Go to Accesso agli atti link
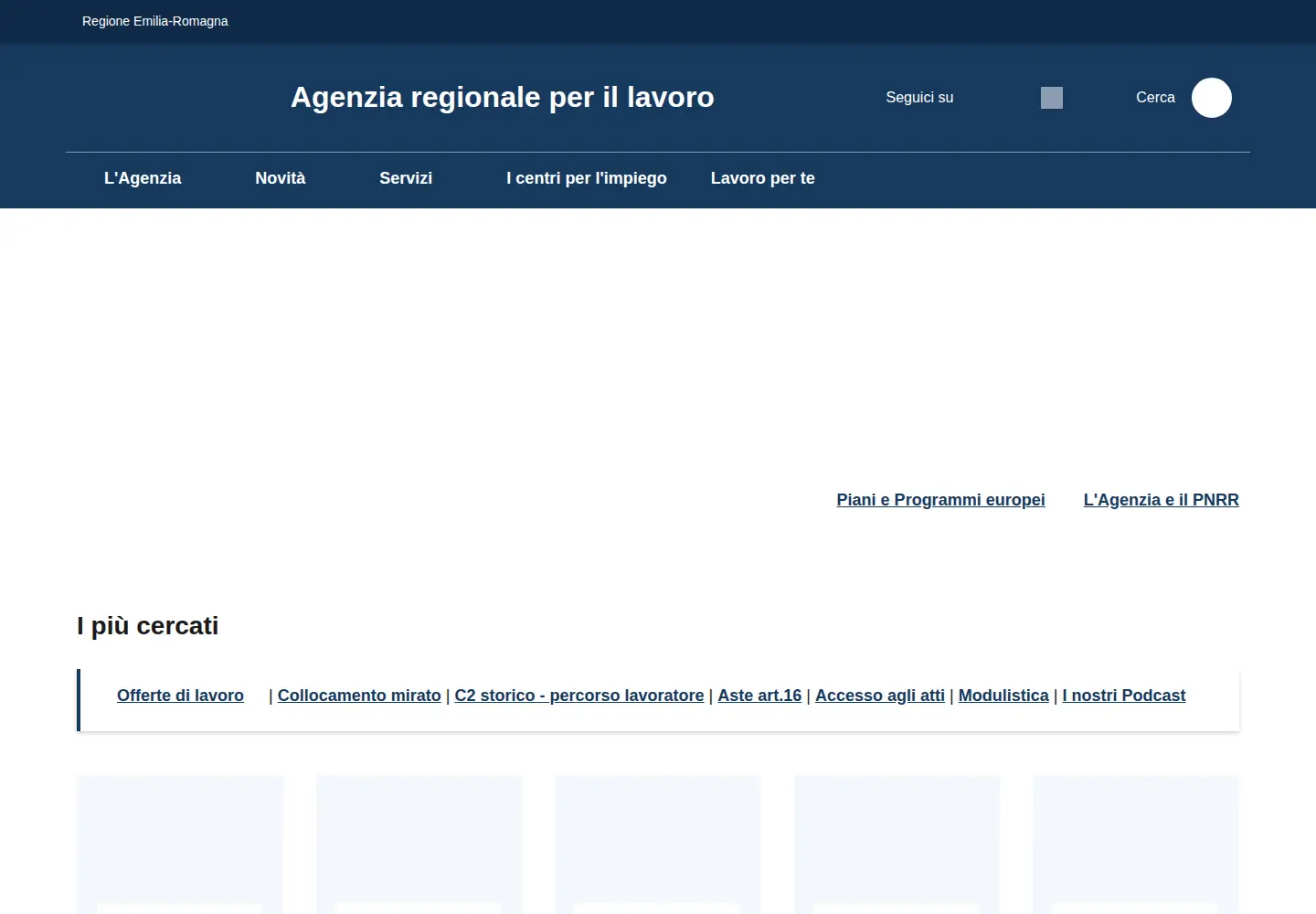Screen dimensions: 1316x914 click(880, 696)
